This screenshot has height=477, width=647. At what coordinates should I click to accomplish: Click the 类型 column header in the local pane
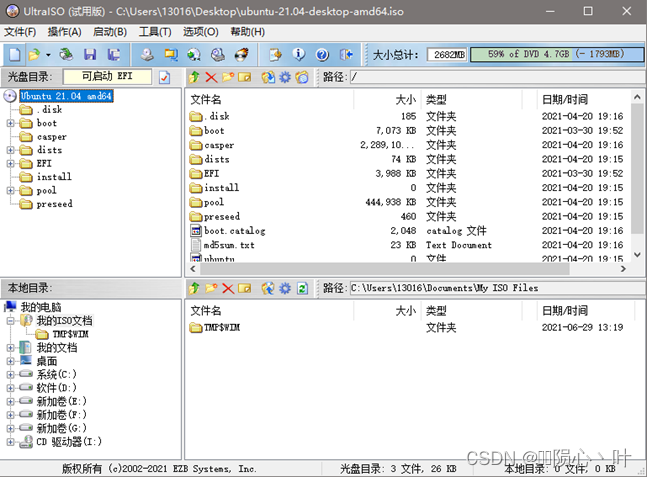[x=436, y=311]
